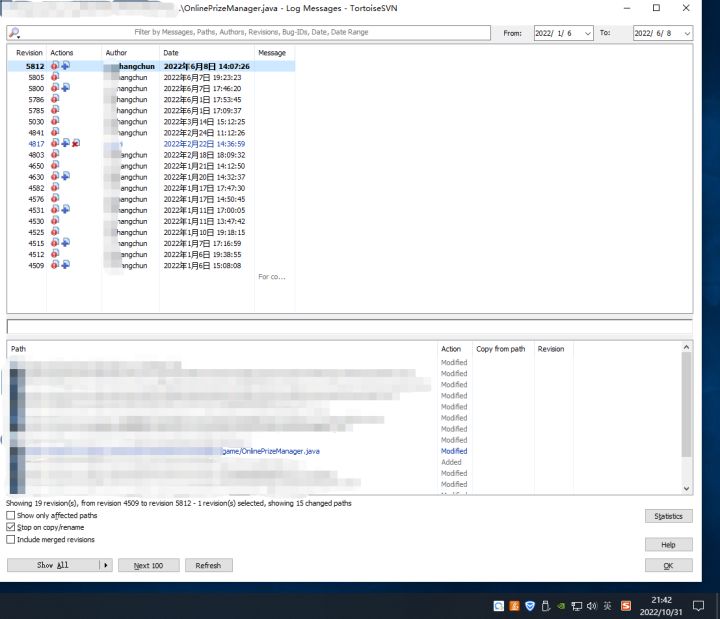Image resolution: width=720 pixels, height=619 pixels.
Task: Click the added icon for revision 4817
Action: (66, 143)
